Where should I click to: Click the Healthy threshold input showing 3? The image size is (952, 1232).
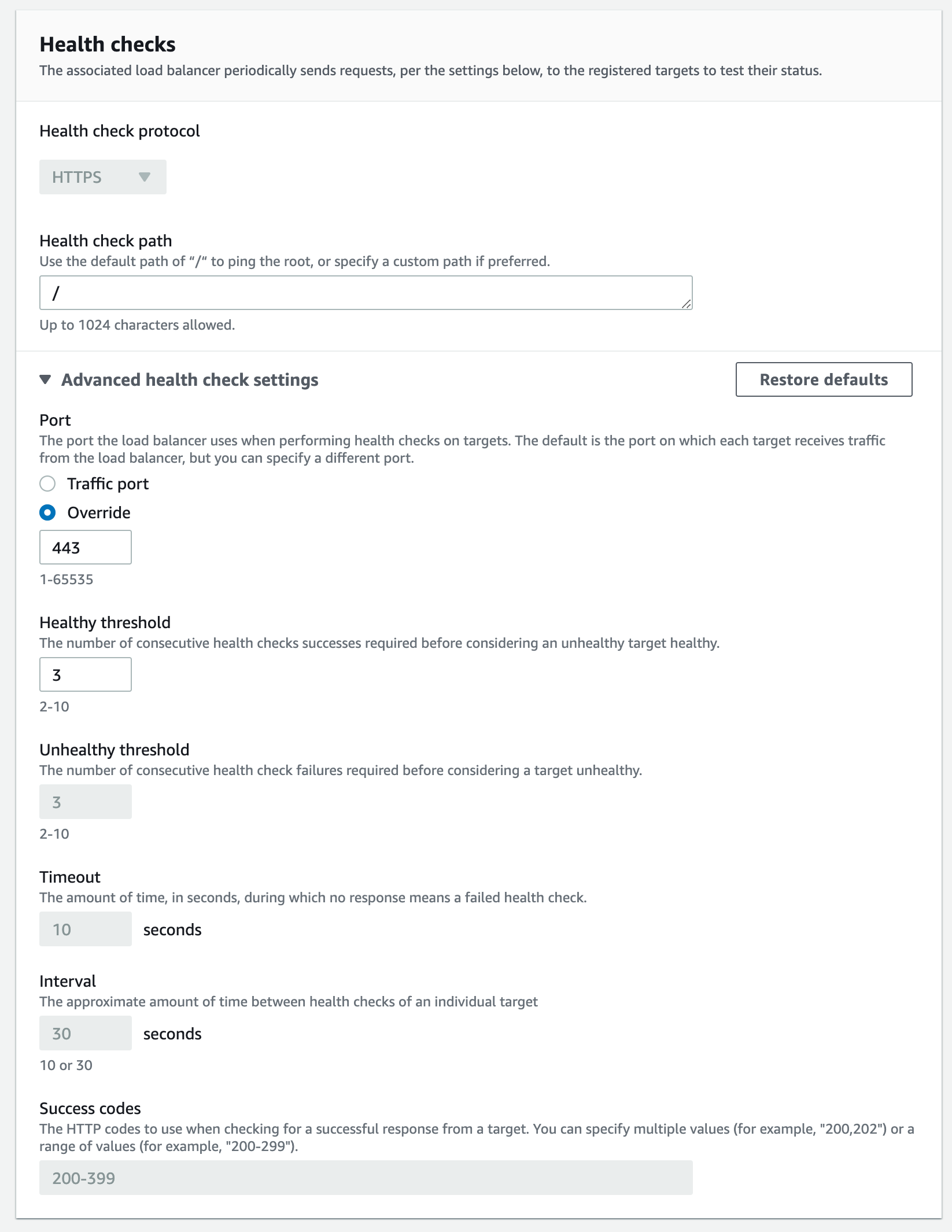[x=85, y=674]
